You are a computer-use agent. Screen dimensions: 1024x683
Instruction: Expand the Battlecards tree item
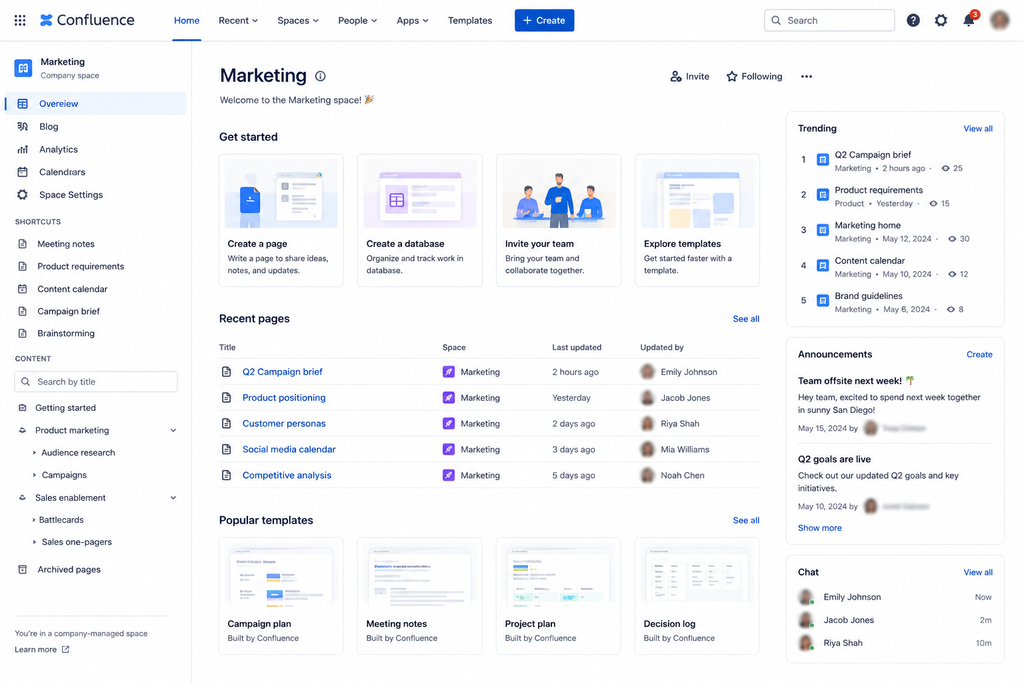point(34,520)
